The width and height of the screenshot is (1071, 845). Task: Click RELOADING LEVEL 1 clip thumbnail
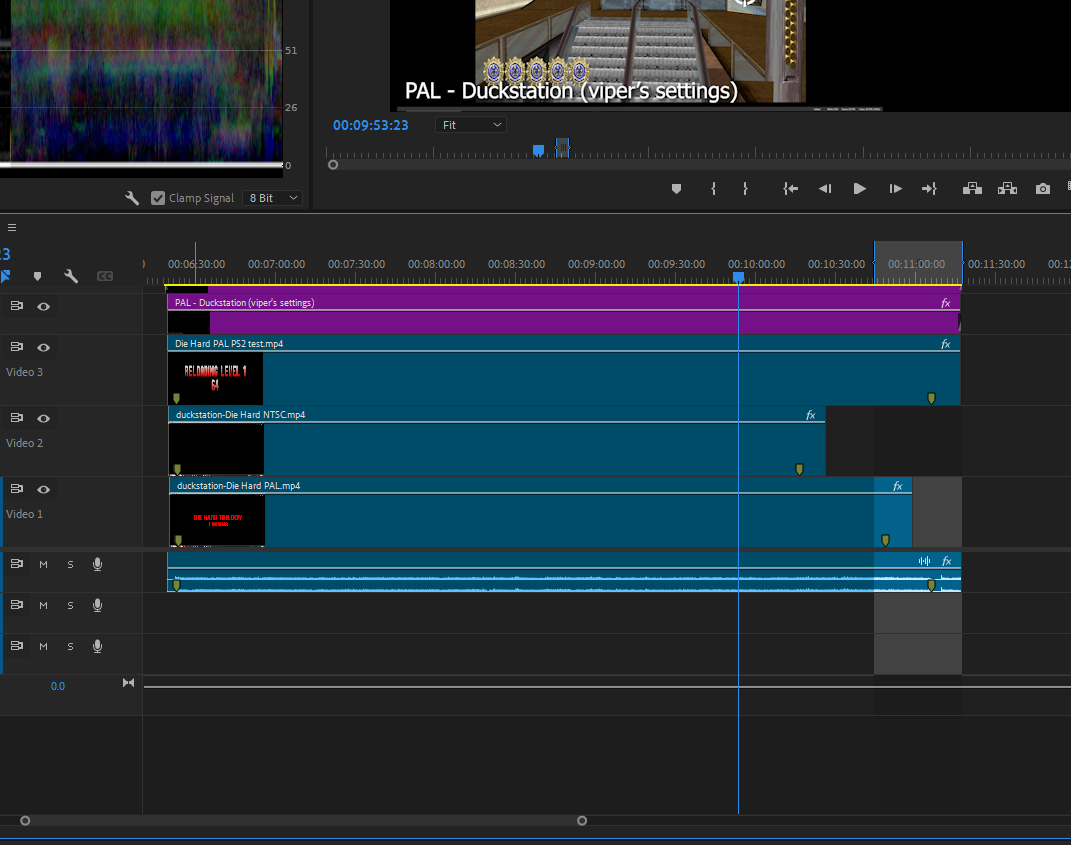[x=215, y=378]
